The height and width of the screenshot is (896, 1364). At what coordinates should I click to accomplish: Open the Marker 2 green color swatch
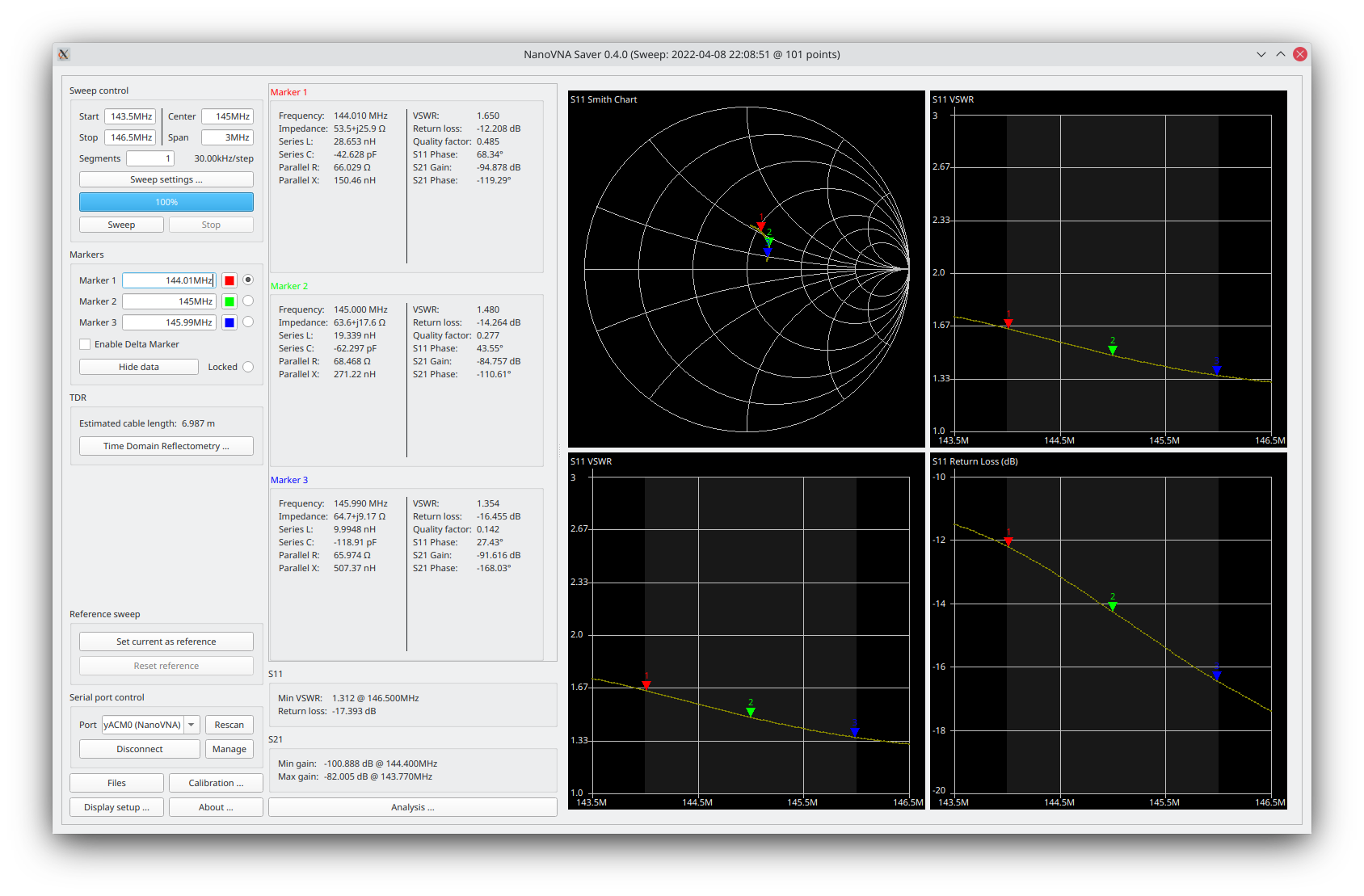(x=229, y=301)
